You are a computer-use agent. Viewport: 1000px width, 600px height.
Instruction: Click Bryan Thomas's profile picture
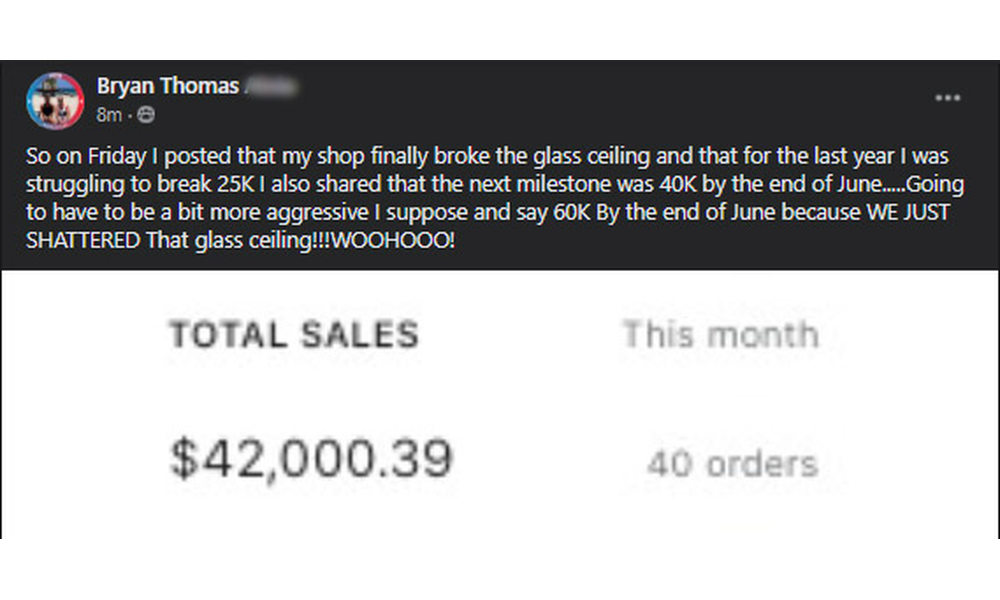(x=56, y=100)
